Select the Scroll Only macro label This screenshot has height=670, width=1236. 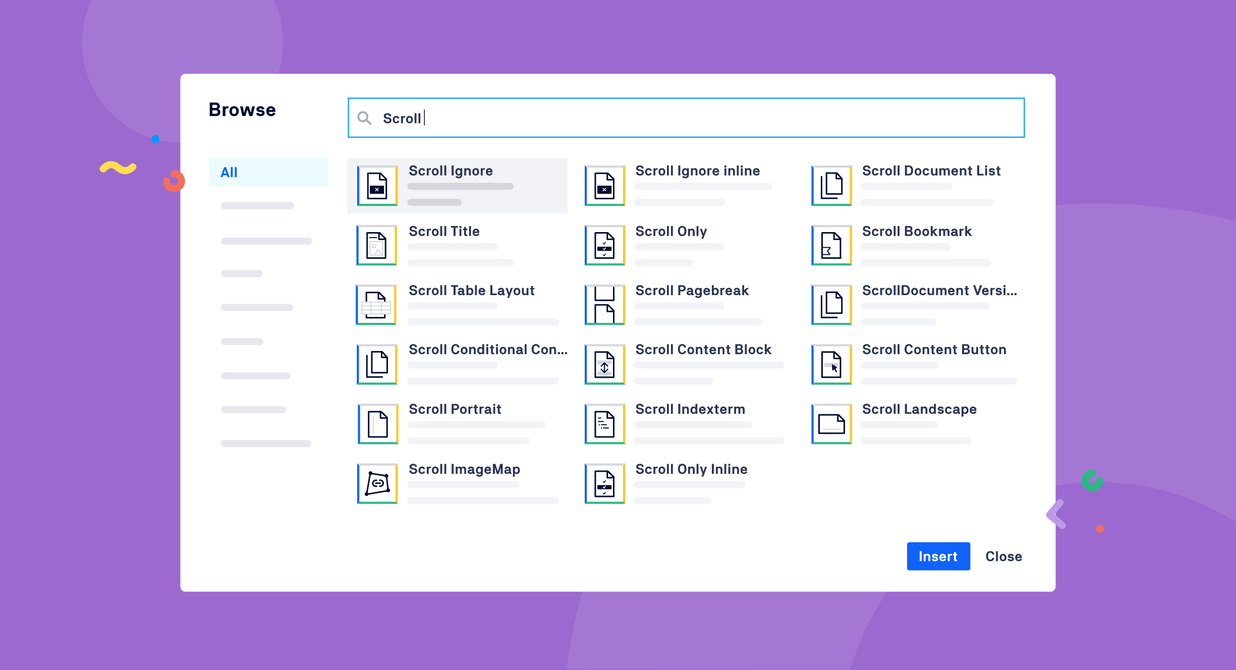click(x=670, y=231)
